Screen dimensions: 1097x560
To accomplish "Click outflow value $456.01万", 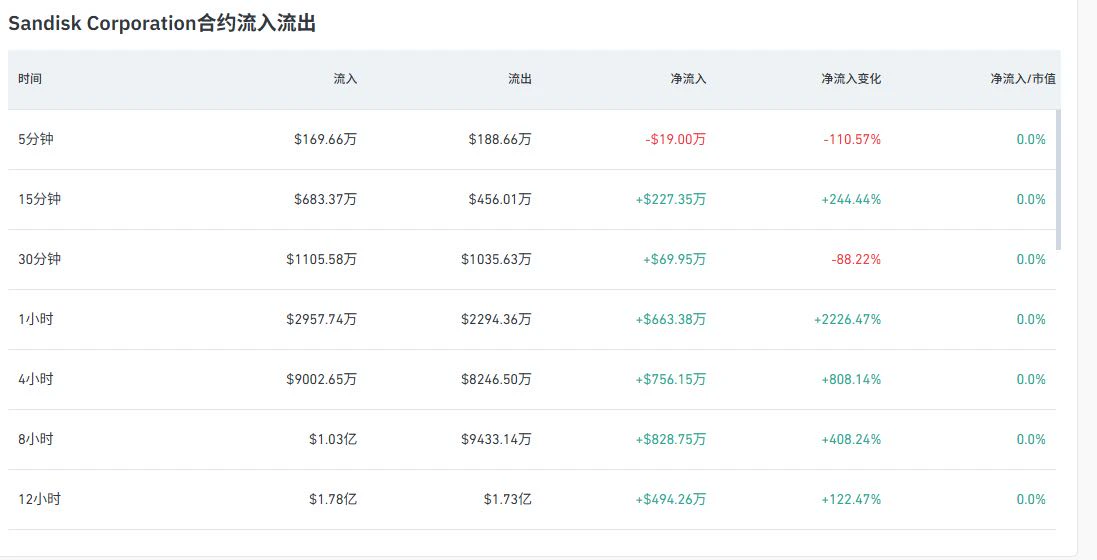I will click(x=500, y=200).
